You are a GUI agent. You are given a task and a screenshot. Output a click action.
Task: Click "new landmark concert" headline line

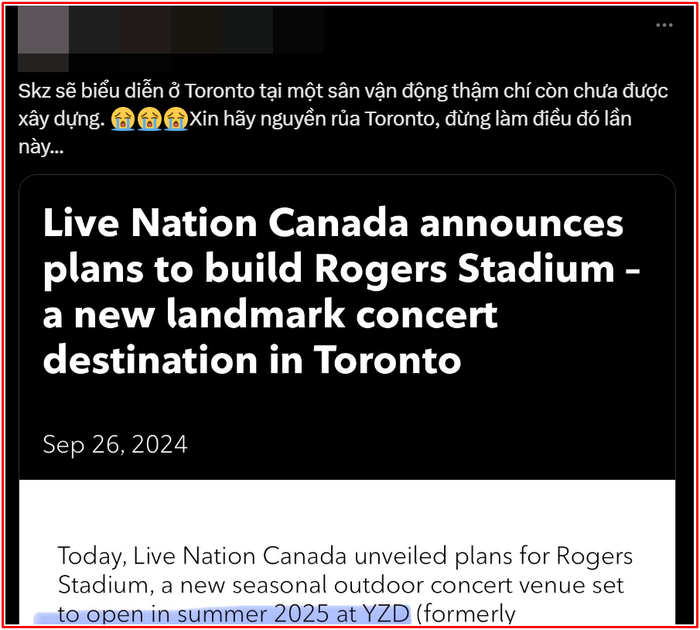pos(270,314)
